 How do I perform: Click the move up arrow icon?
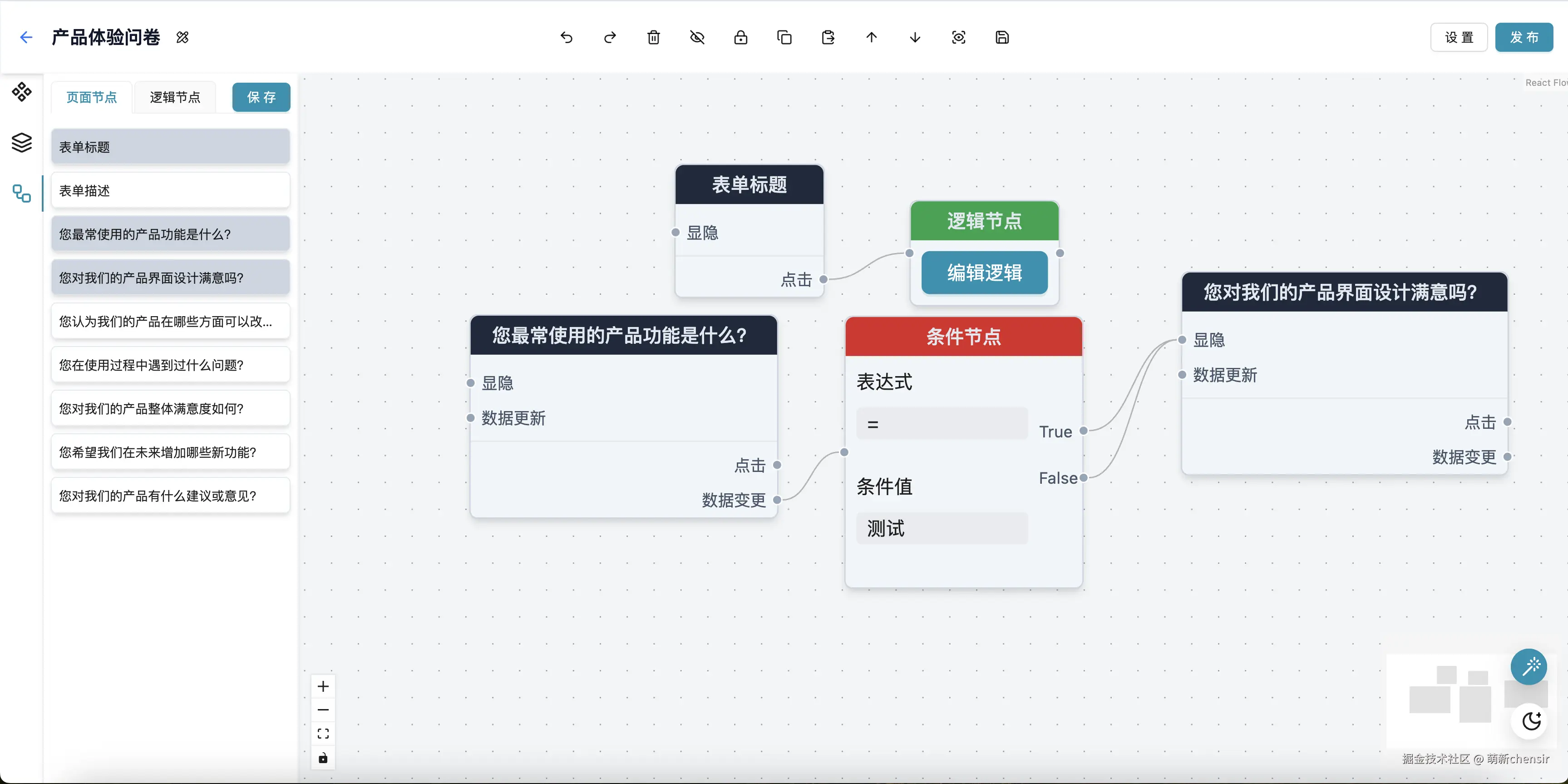871,38
